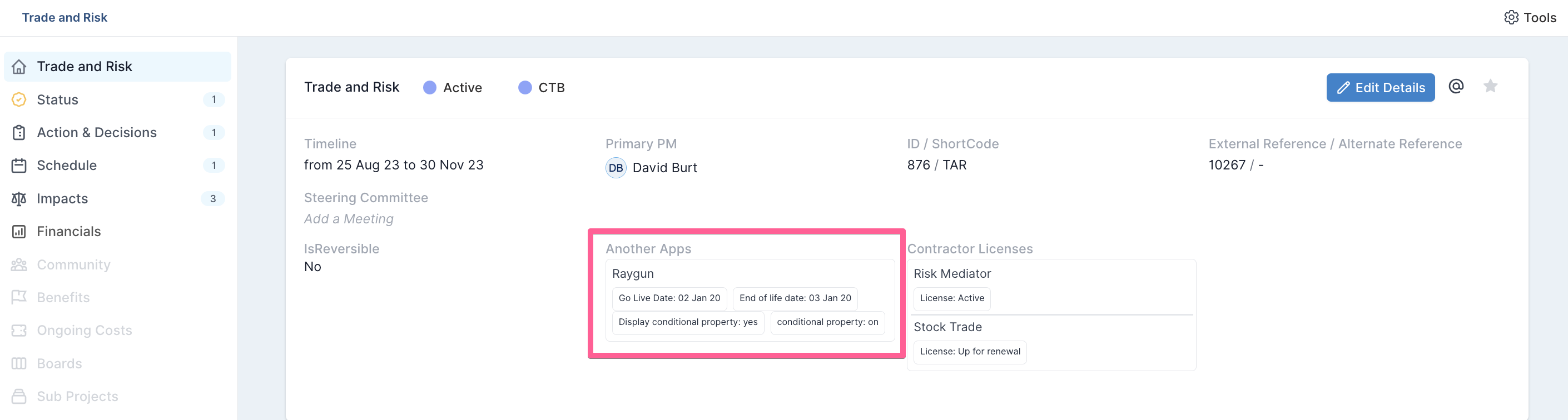1568x420 pixels.
Task: Click the Raygun app entry
Action: pyautogui.click(x=633, y=273)
